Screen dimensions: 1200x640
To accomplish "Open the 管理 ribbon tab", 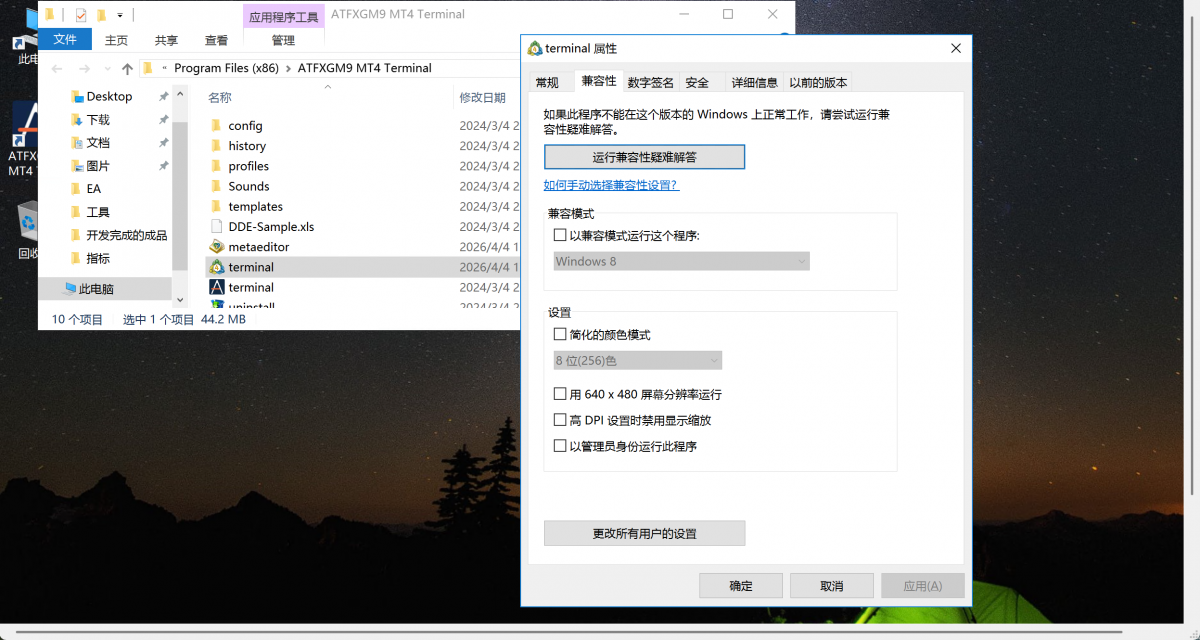I will pyautogui.click(x=283, y=40).
